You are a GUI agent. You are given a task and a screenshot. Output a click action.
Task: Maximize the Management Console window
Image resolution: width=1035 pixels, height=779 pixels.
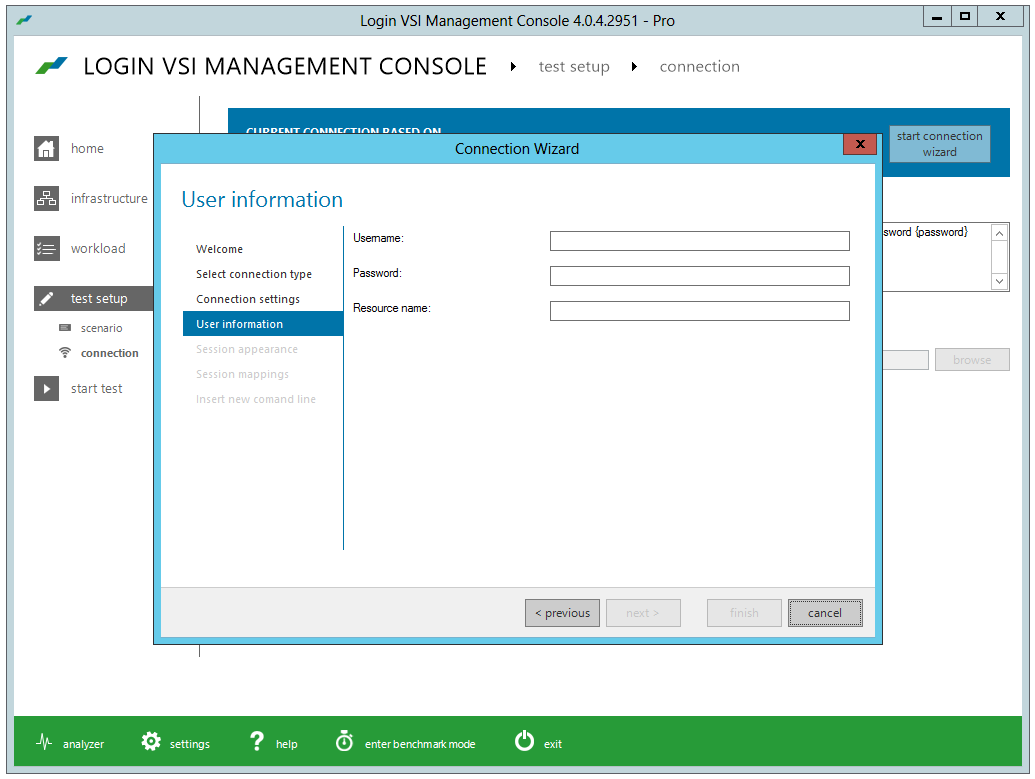coord(964,17)
